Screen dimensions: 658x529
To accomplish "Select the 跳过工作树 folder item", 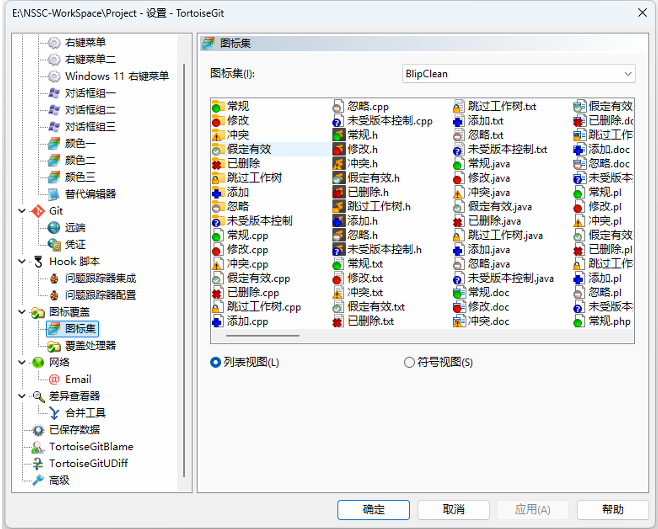I will coord(247,178).
